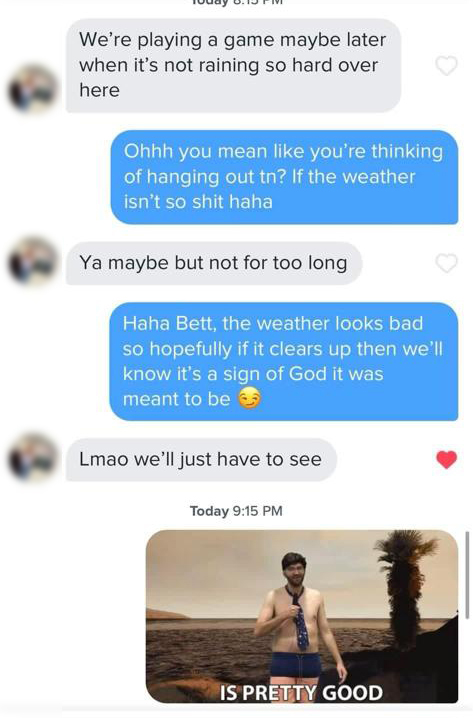Tap the "Haha Bett, the weather looks bad" message

(284, 361)
